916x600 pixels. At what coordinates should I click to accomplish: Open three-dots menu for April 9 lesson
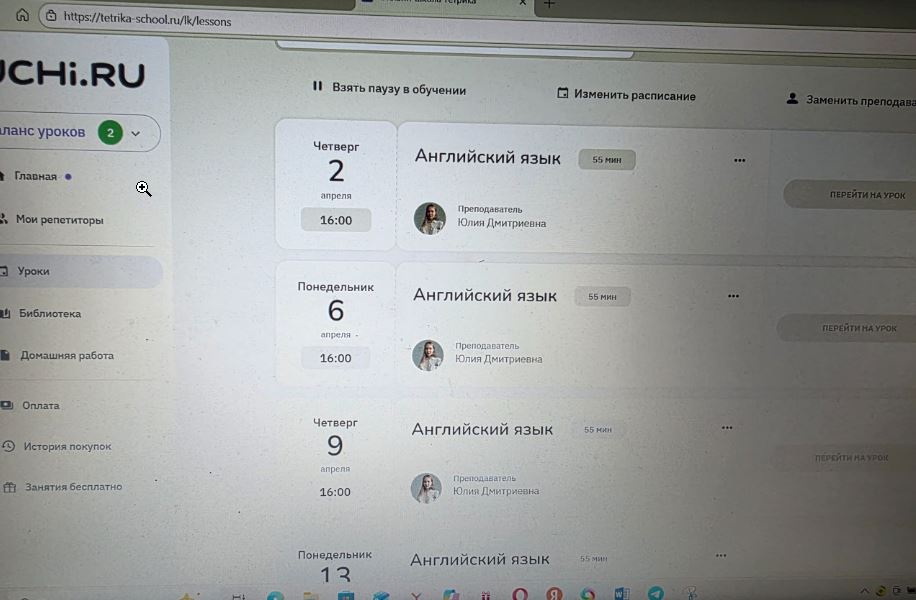click(x=727, y=428)
